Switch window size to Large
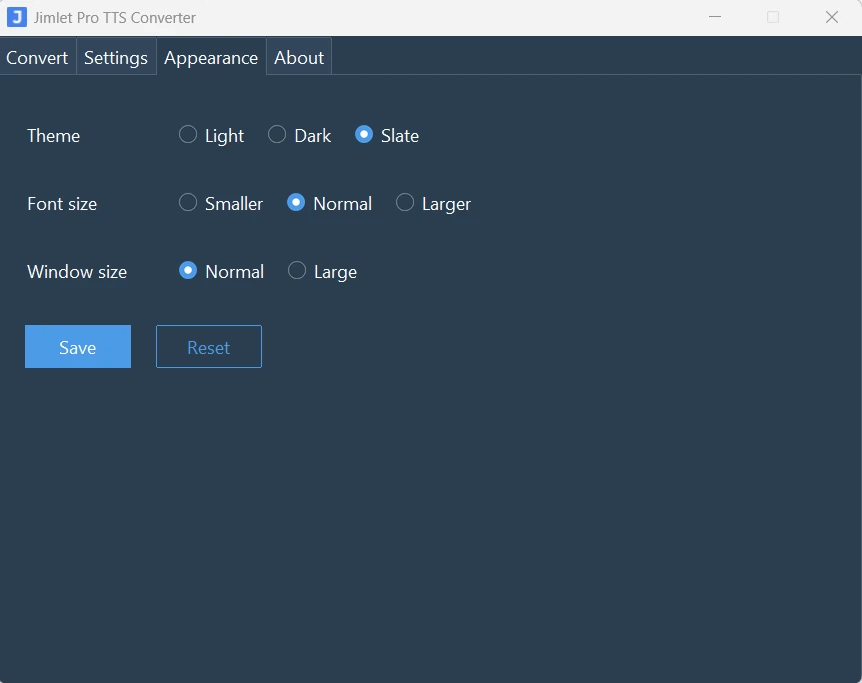 click(x=296, y=270)
